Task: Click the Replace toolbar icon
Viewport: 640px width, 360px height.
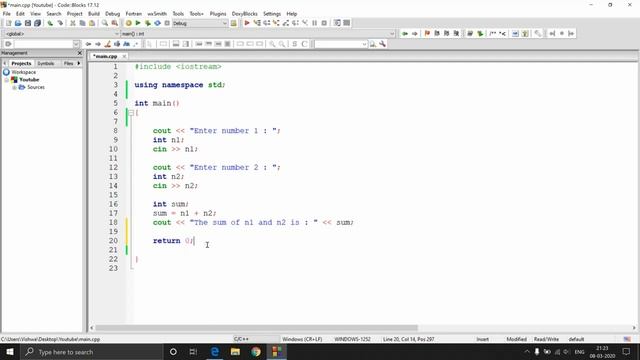Action: 115,23
